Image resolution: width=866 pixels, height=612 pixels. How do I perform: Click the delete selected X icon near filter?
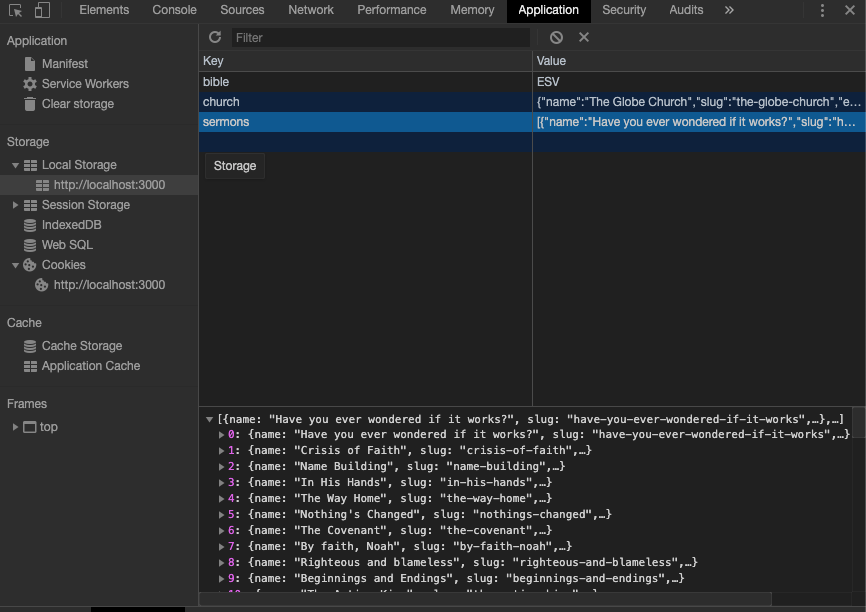coord(584,37)
